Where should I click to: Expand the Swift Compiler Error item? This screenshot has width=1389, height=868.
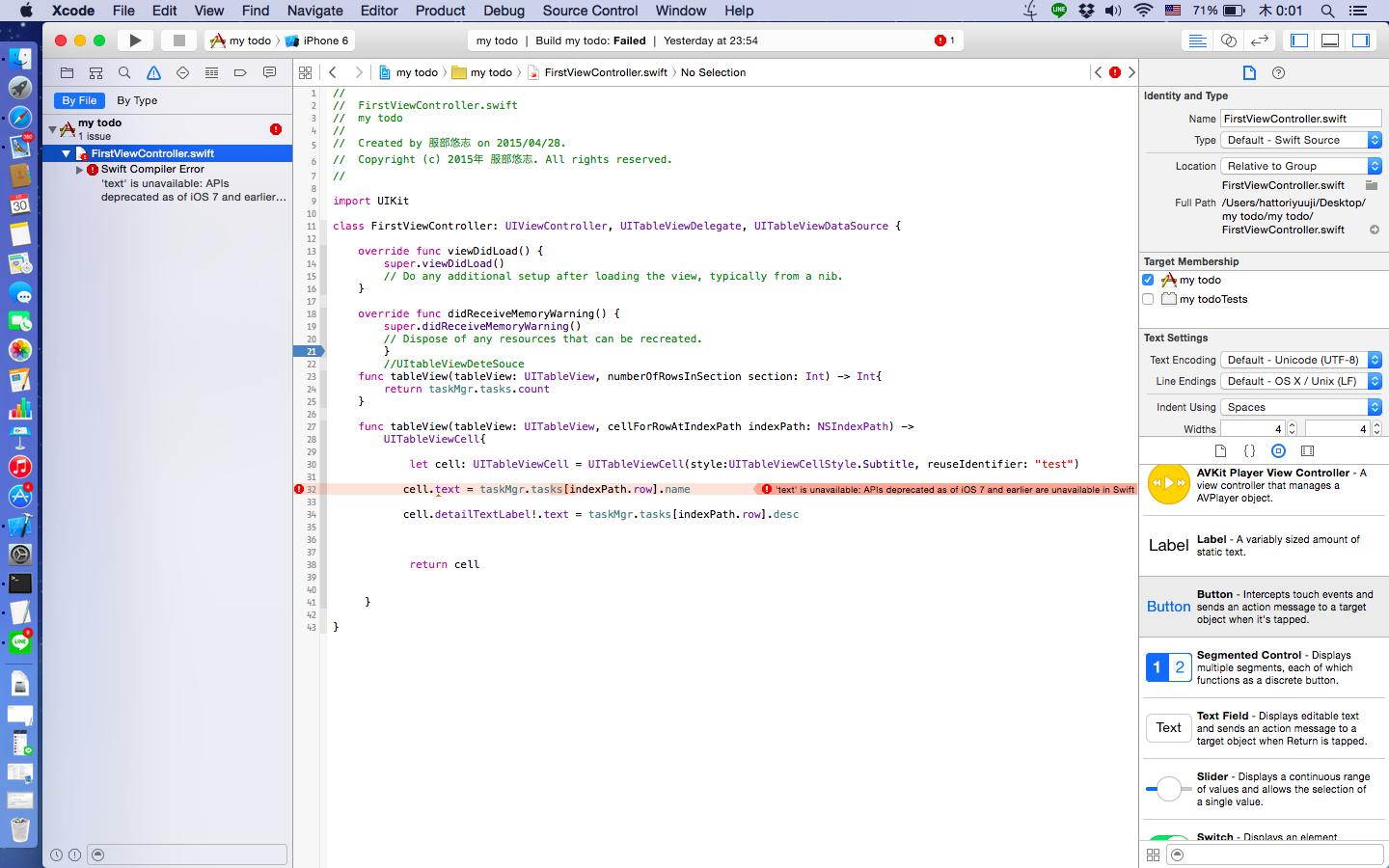[80, 169]
